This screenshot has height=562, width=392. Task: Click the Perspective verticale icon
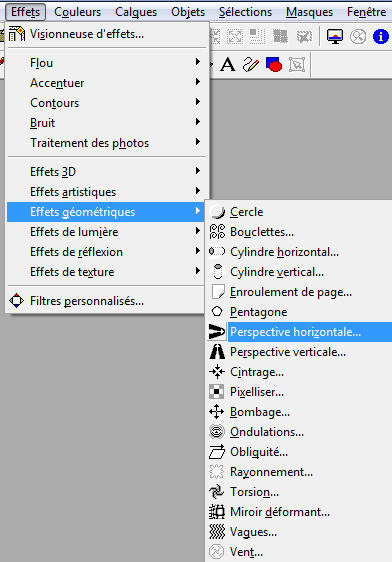click(x=217, y=352)
